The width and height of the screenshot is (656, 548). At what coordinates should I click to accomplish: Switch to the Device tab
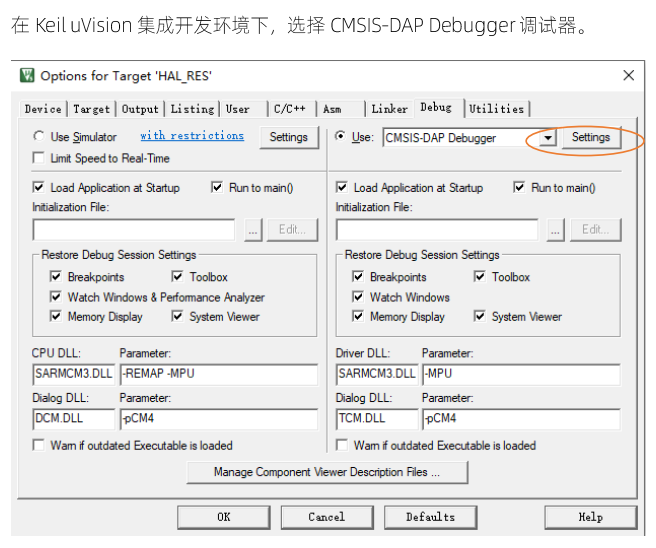[43, 109]
